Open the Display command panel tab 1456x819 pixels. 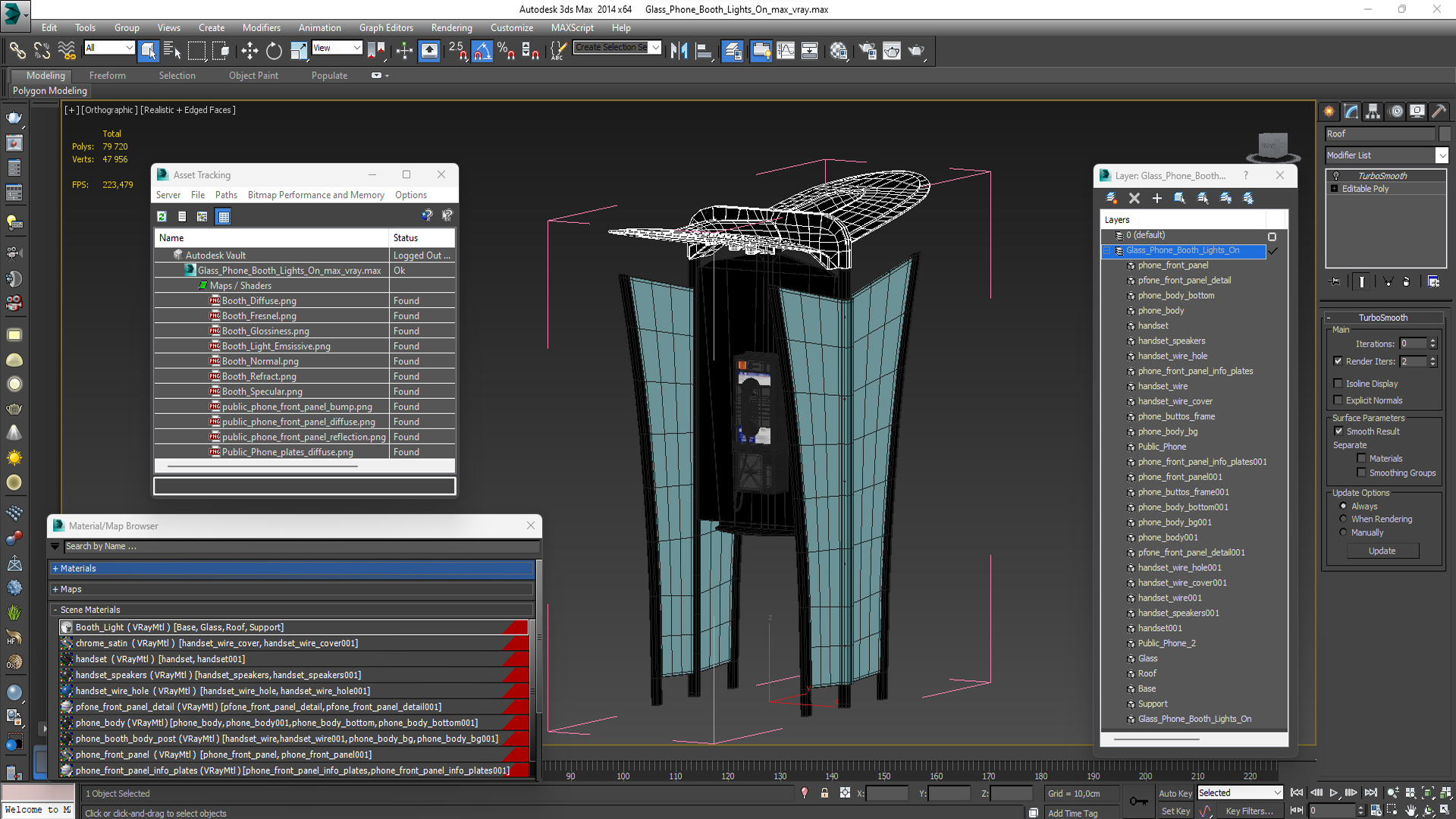pos(1417,111)
